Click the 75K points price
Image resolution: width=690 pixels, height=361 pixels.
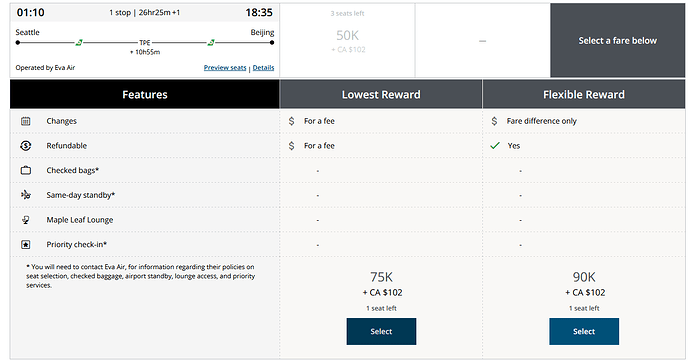(x=381, y=277)
